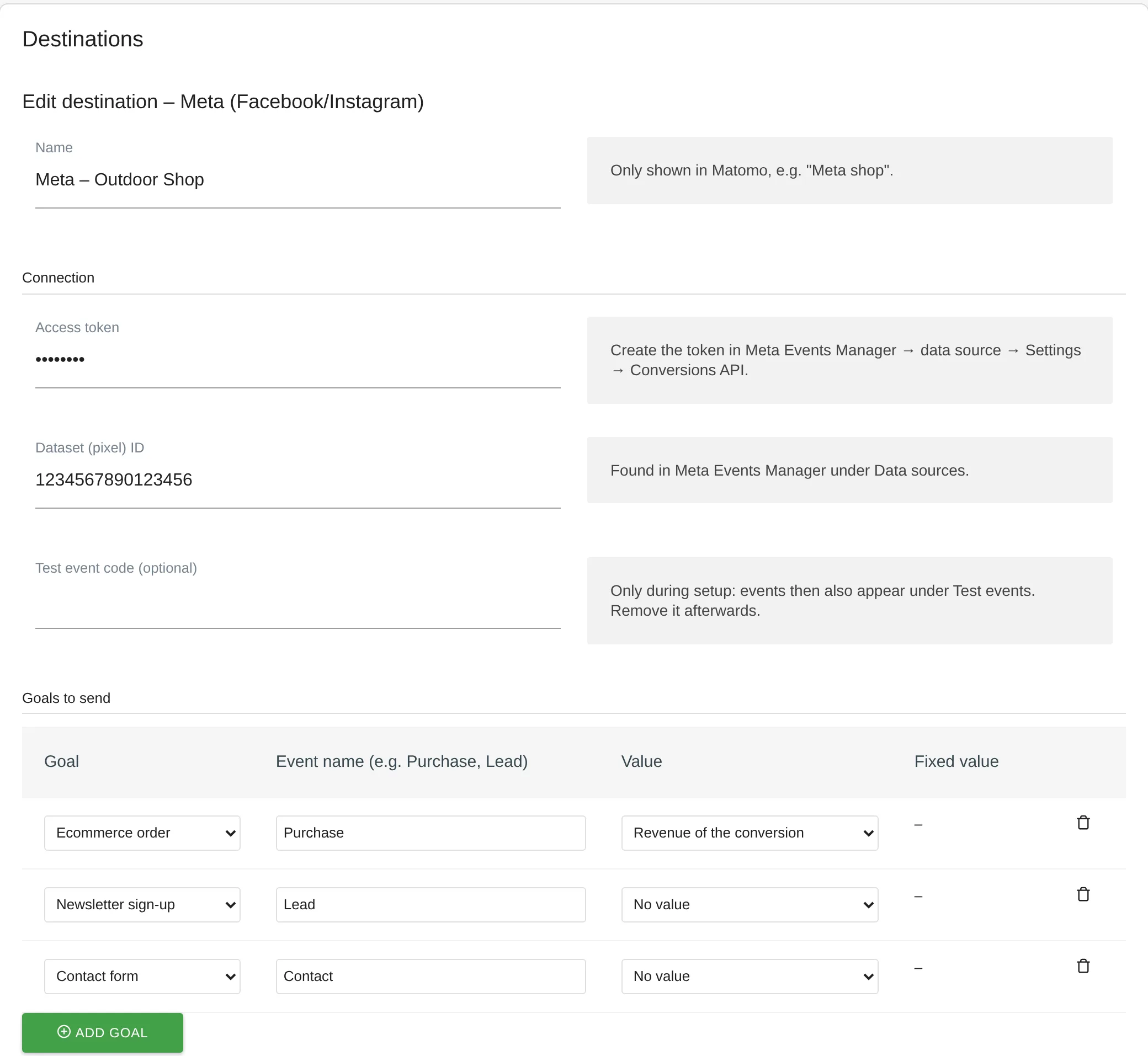Screen dimensions: 1148x1056
Task: Focus the Dataset (pixel) ID field
Action: 297,479
